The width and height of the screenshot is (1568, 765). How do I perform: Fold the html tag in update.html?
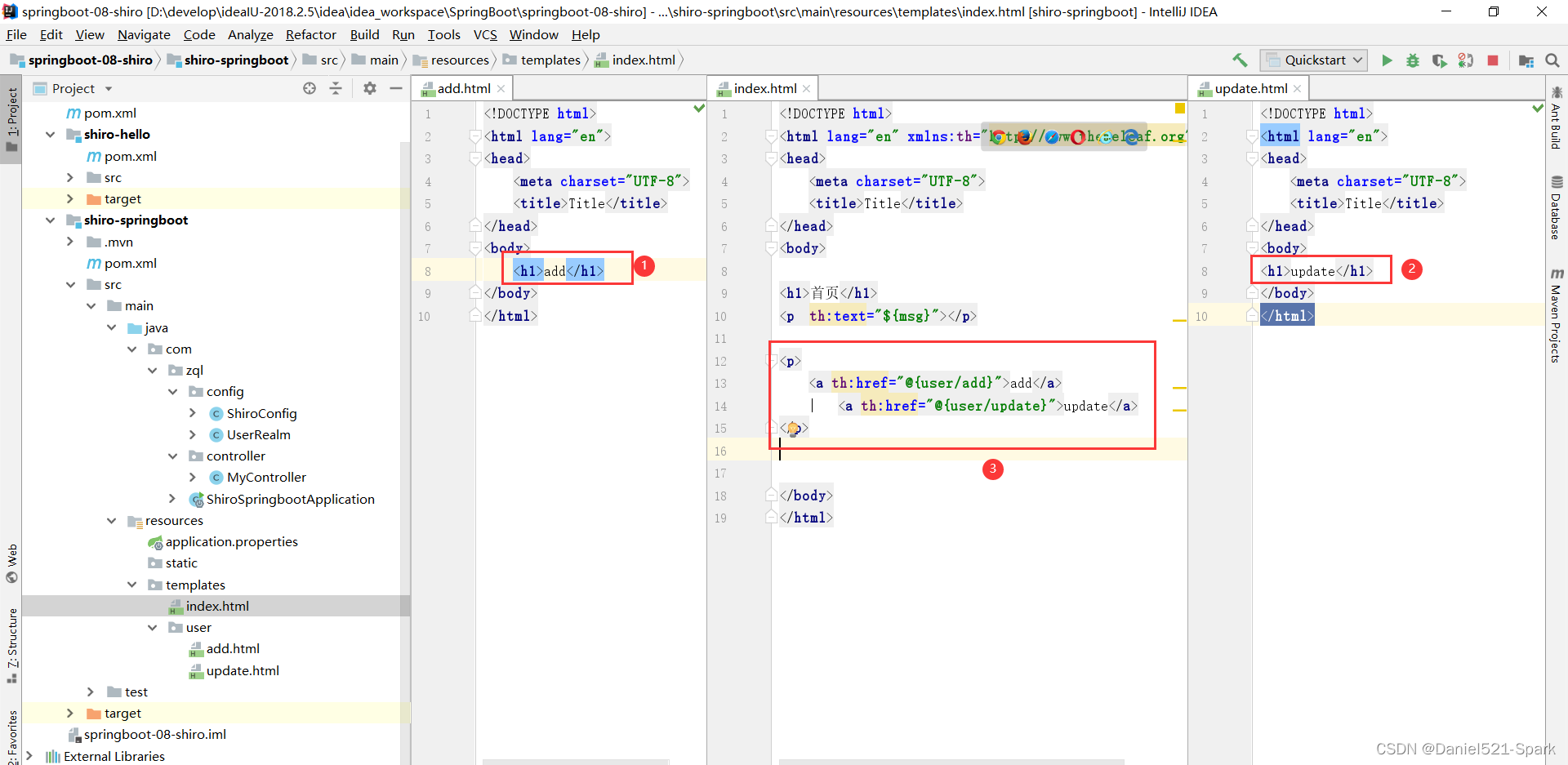1252,136
